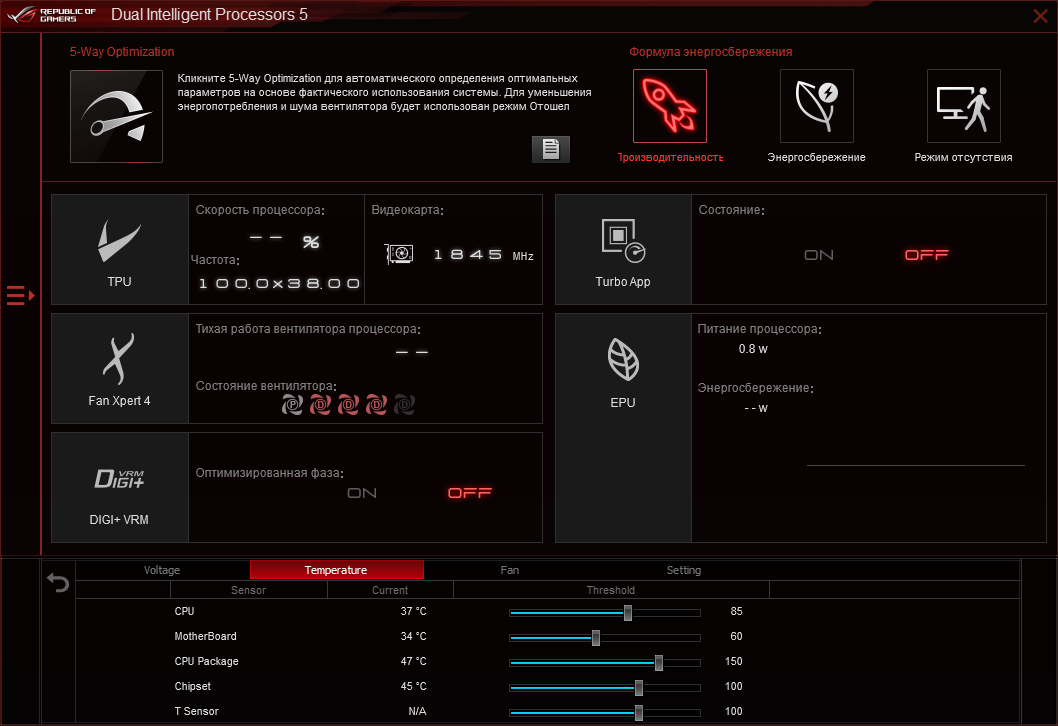
Task: Click the 47 °C CPU Package reading
Action: point(414,661)
